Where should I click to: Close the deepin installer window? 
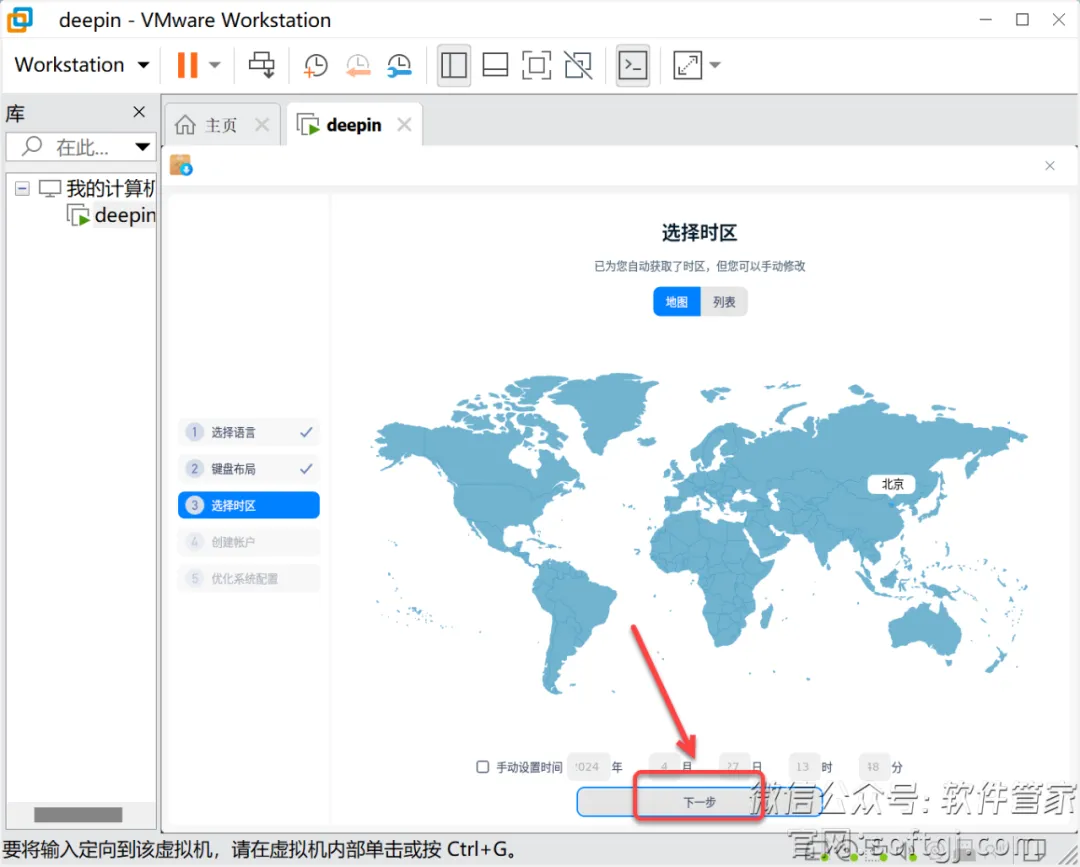click(x=1050, y=166)
